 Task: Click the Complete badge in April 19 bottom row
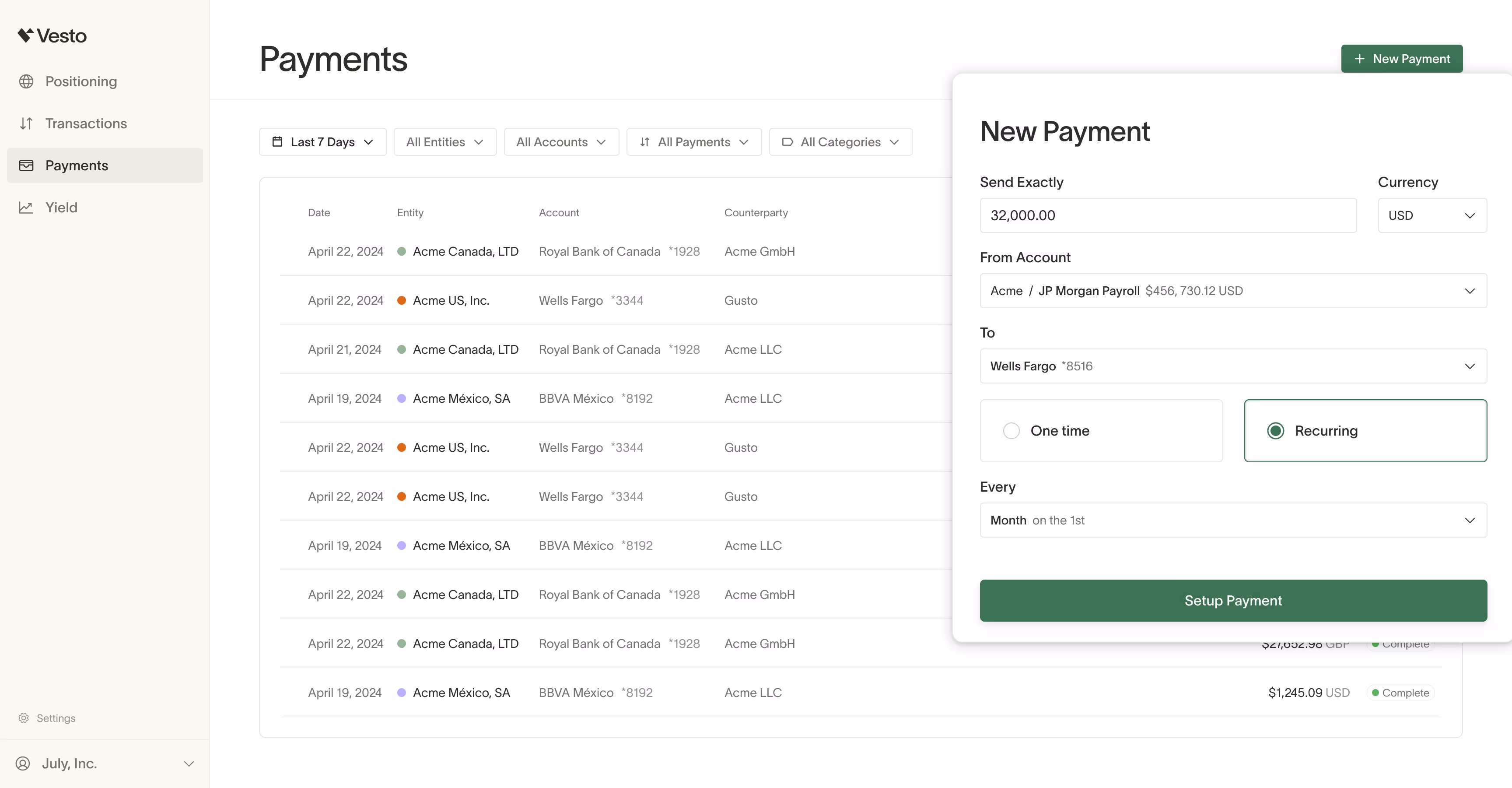point(1400,692)
